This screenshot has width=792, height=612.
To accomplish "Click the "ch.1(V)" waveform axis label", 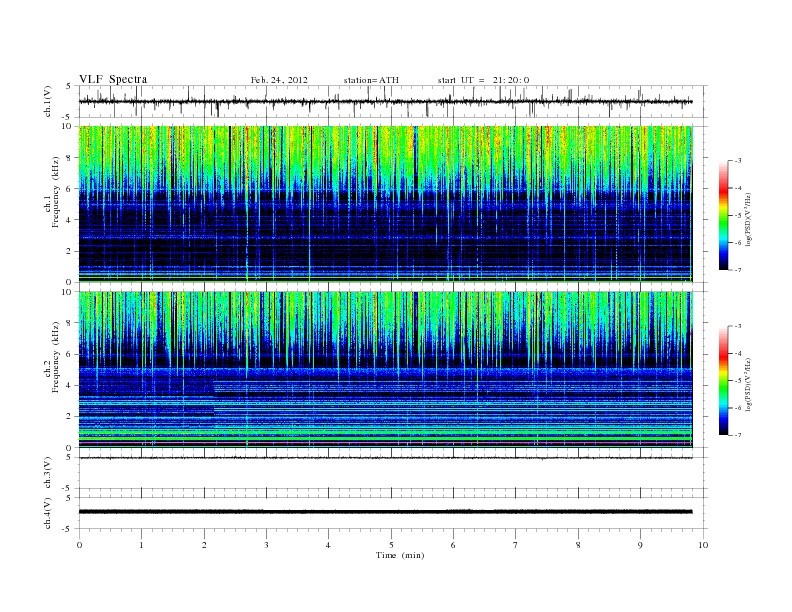I will 47,101.
